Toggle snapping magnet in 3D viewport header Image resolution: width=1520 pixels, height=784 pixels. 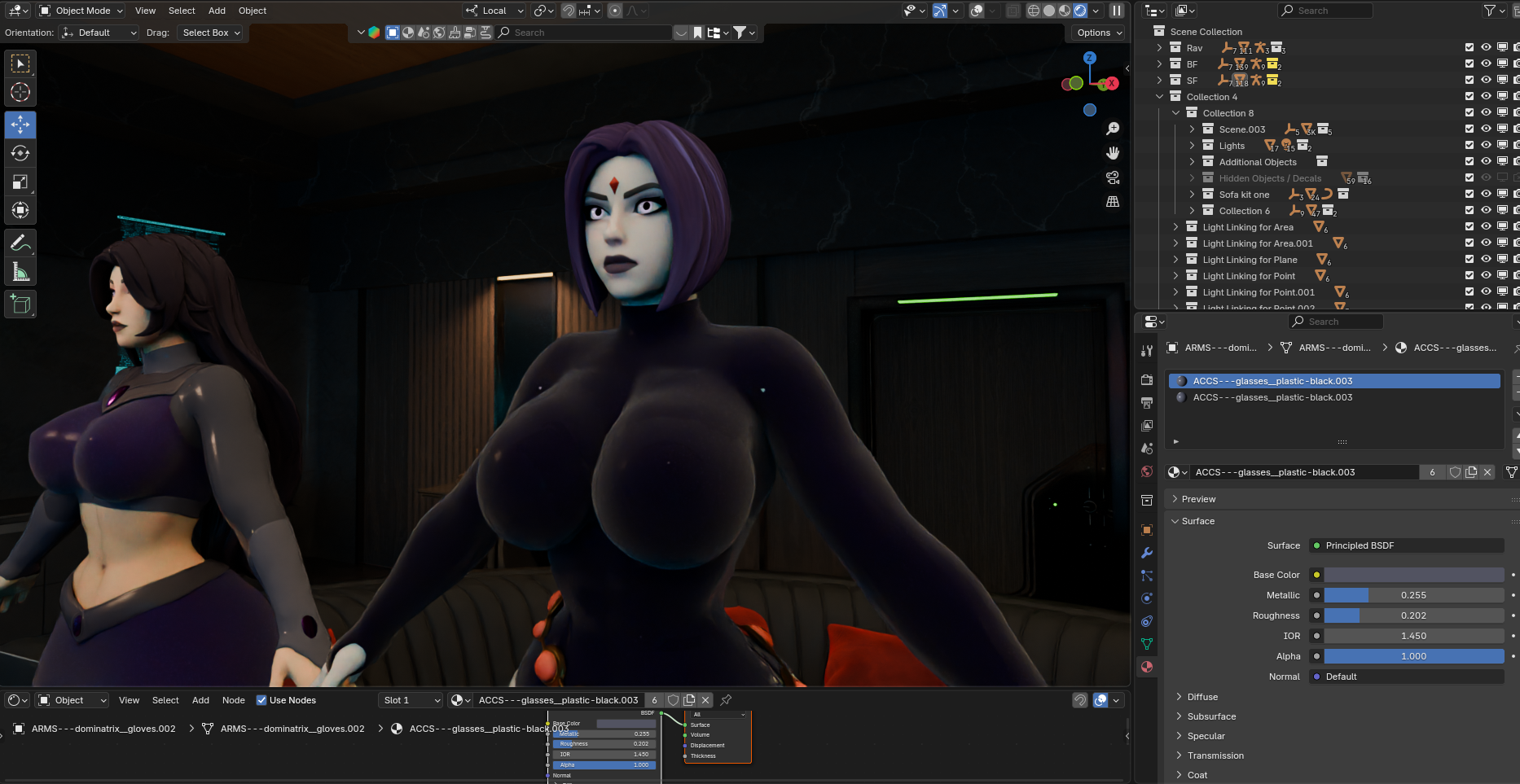tap(569, 11)
